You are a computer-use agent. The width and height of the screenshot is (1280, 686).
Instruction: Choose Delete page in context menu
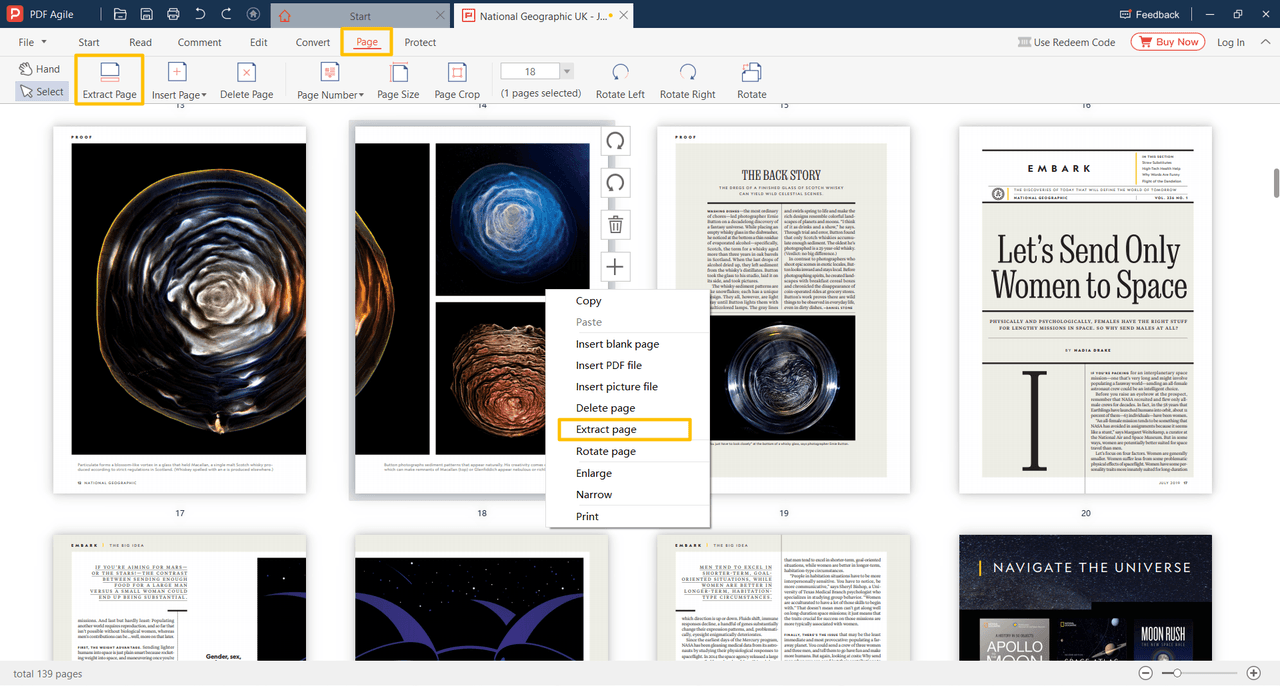click(x=628, y=408)
